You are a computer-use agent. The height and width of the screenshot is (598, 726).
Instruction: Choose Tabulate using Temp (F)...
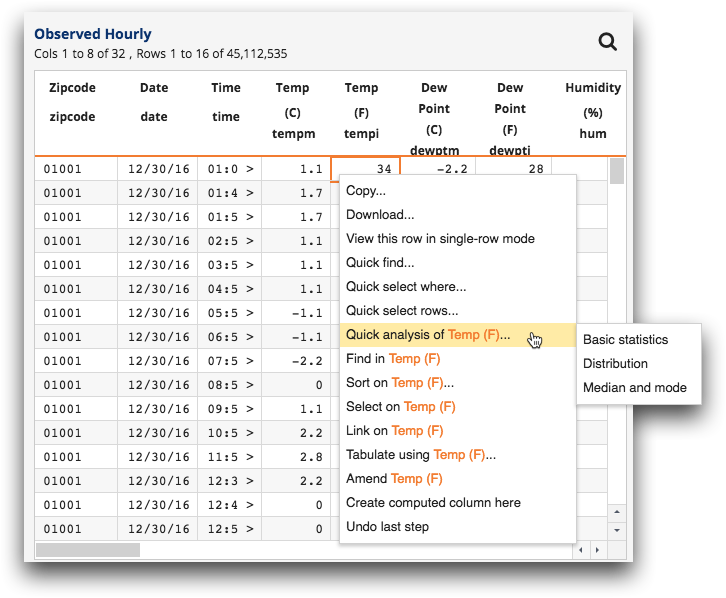tap(457, 455)
